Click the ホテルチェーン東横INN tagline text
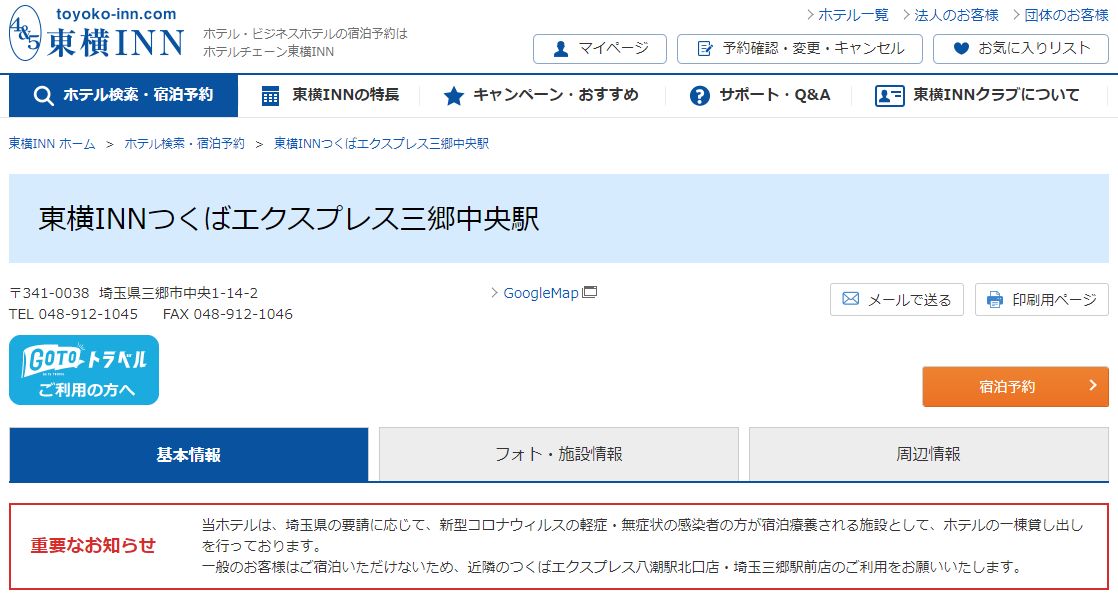 [x=268, y=51]
